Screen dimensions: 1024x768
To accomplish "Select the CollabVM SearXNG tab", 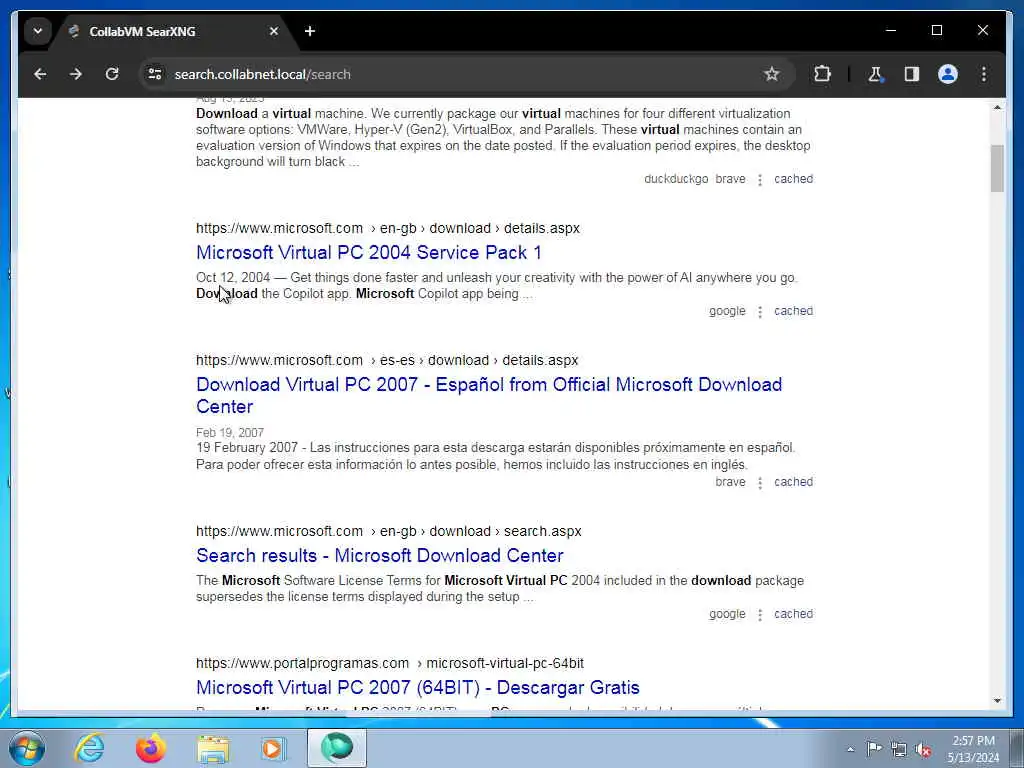I will click(175, 31).
